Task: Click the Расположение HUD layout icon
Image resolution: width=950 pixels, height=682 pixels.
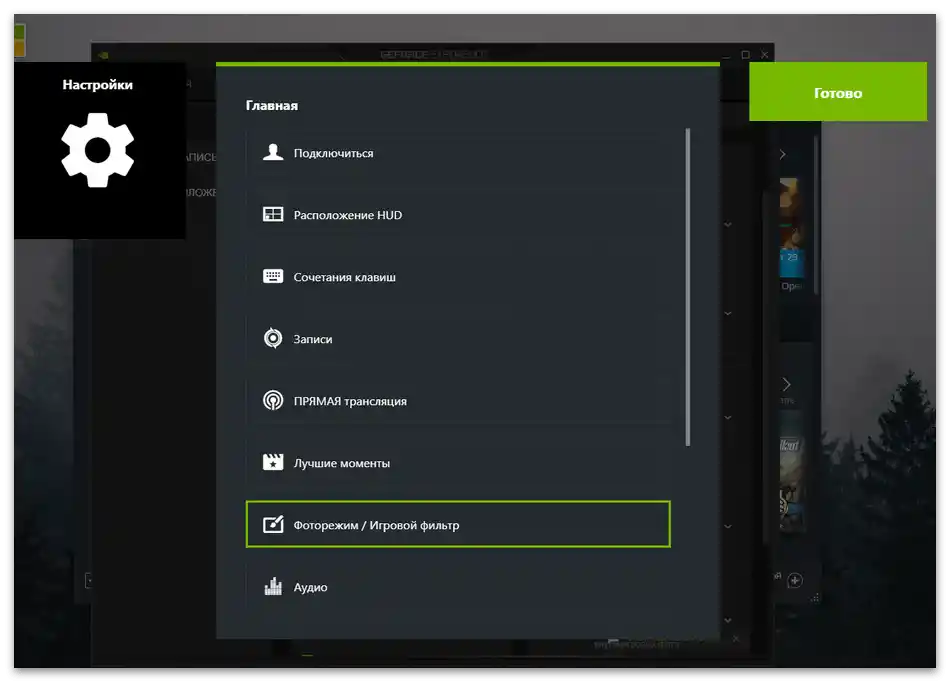Action: (273, 214)
